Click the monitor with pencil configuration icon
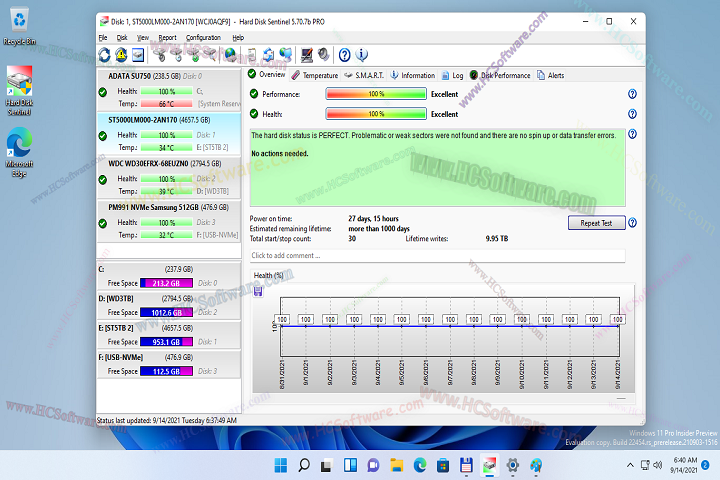This screenshot has width=720, height=480. tap(306, 55)
